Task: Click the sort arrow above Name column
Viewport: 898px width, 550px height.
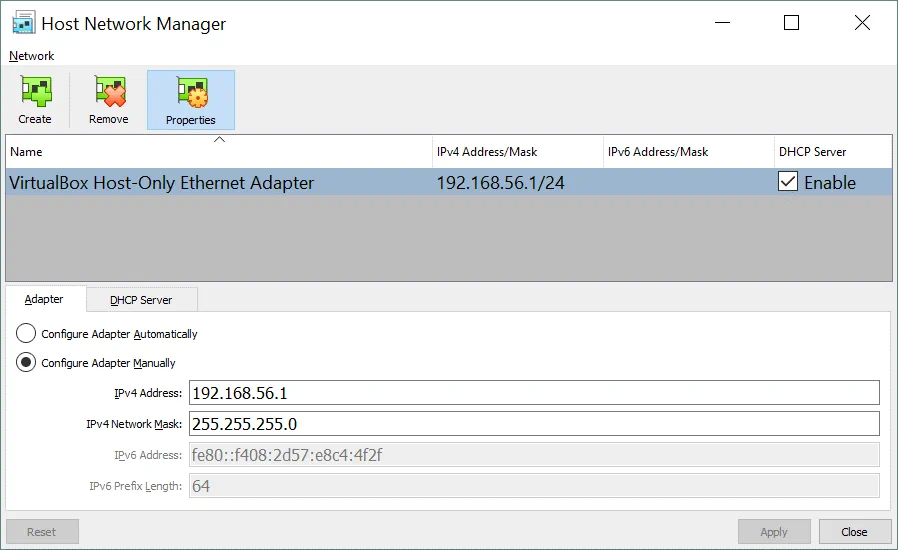Action: (219, 140)
